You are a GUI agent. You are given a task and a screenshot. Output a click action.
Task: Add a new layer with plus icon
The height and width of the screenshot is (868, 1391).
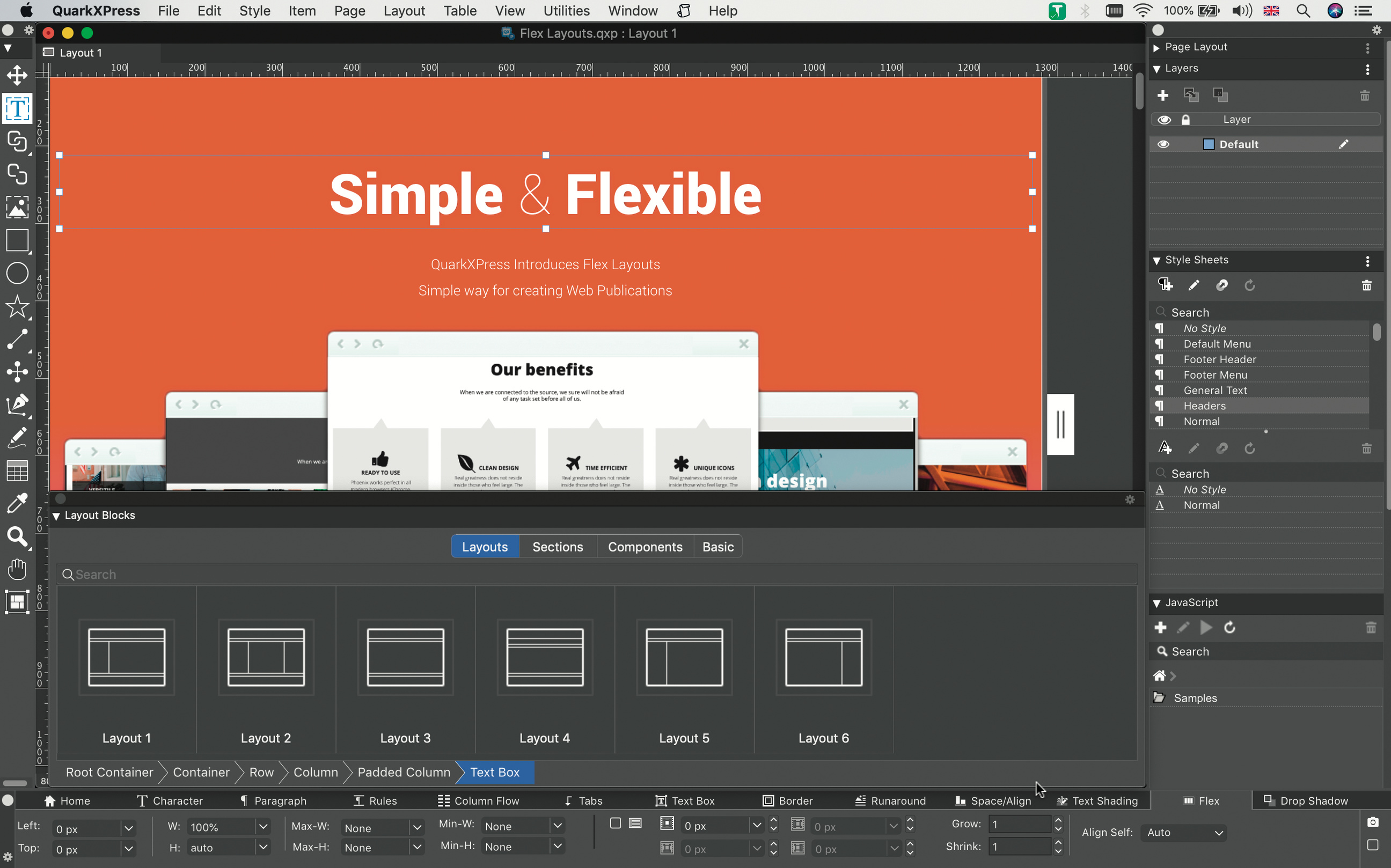tap(1163, 95)
